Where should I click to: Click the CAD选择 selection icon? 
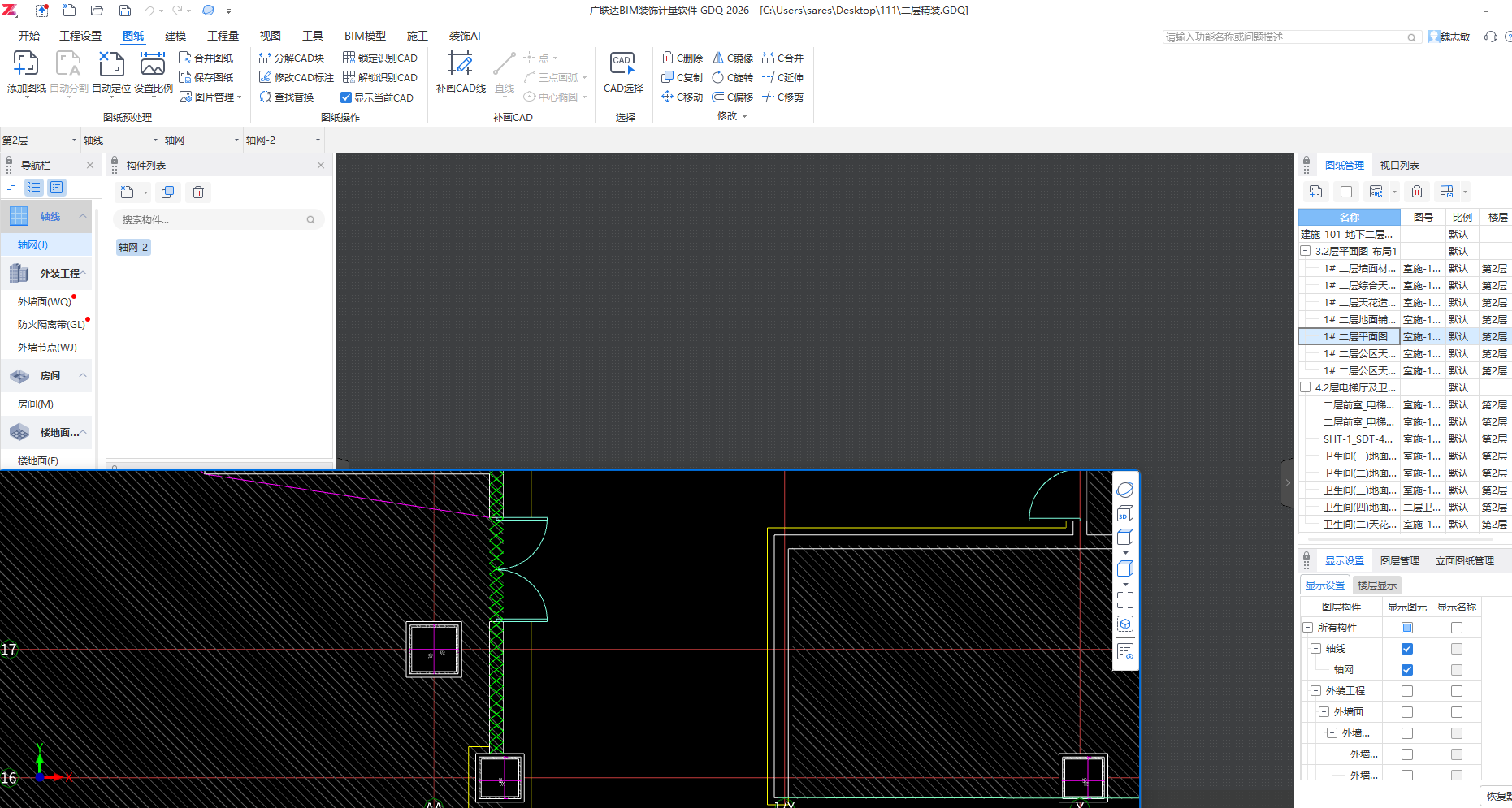623,63
